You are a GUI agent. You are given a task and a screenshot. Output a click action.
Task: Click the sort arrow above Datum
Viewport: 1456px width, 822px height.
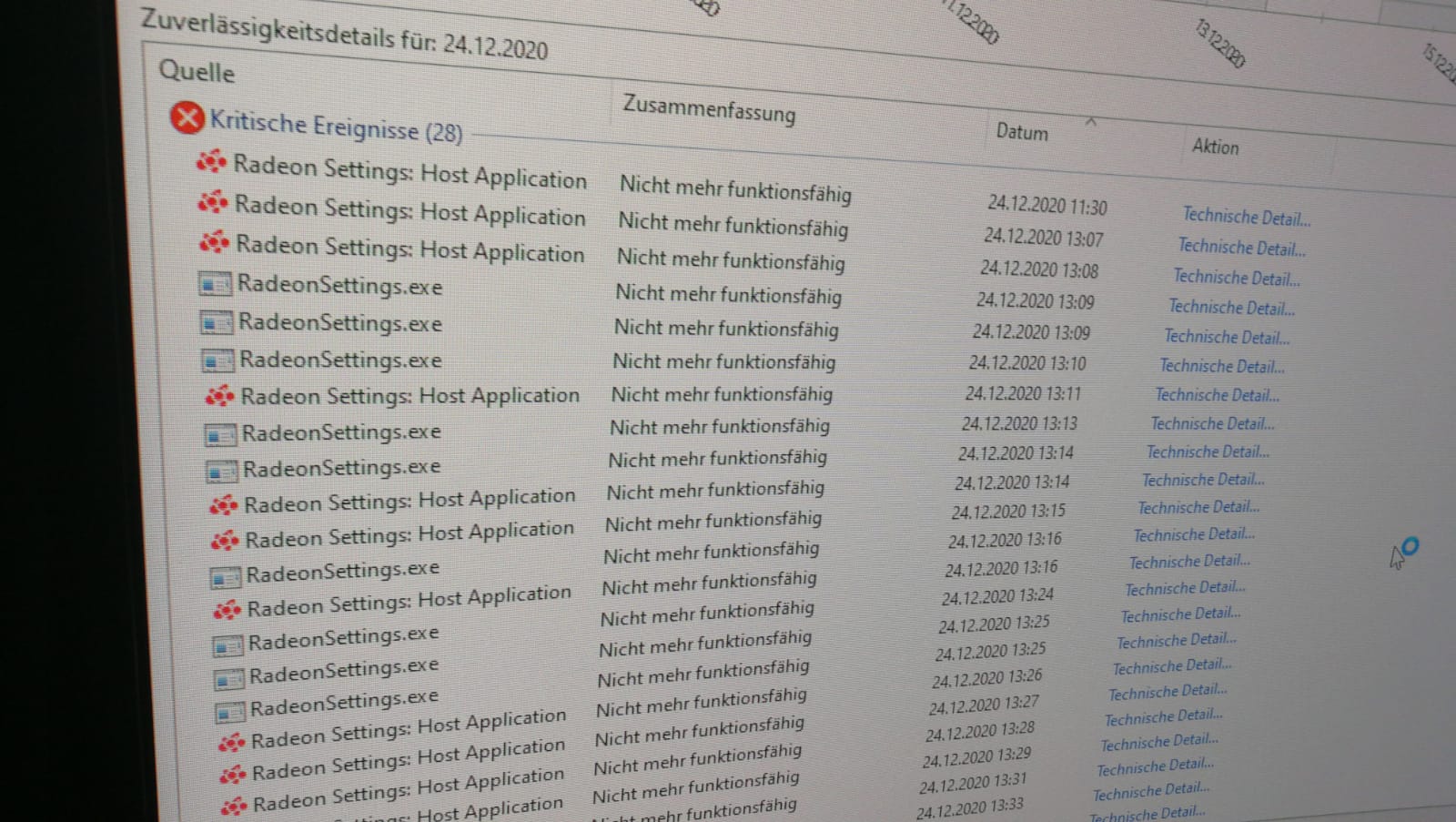(1091, 120)
